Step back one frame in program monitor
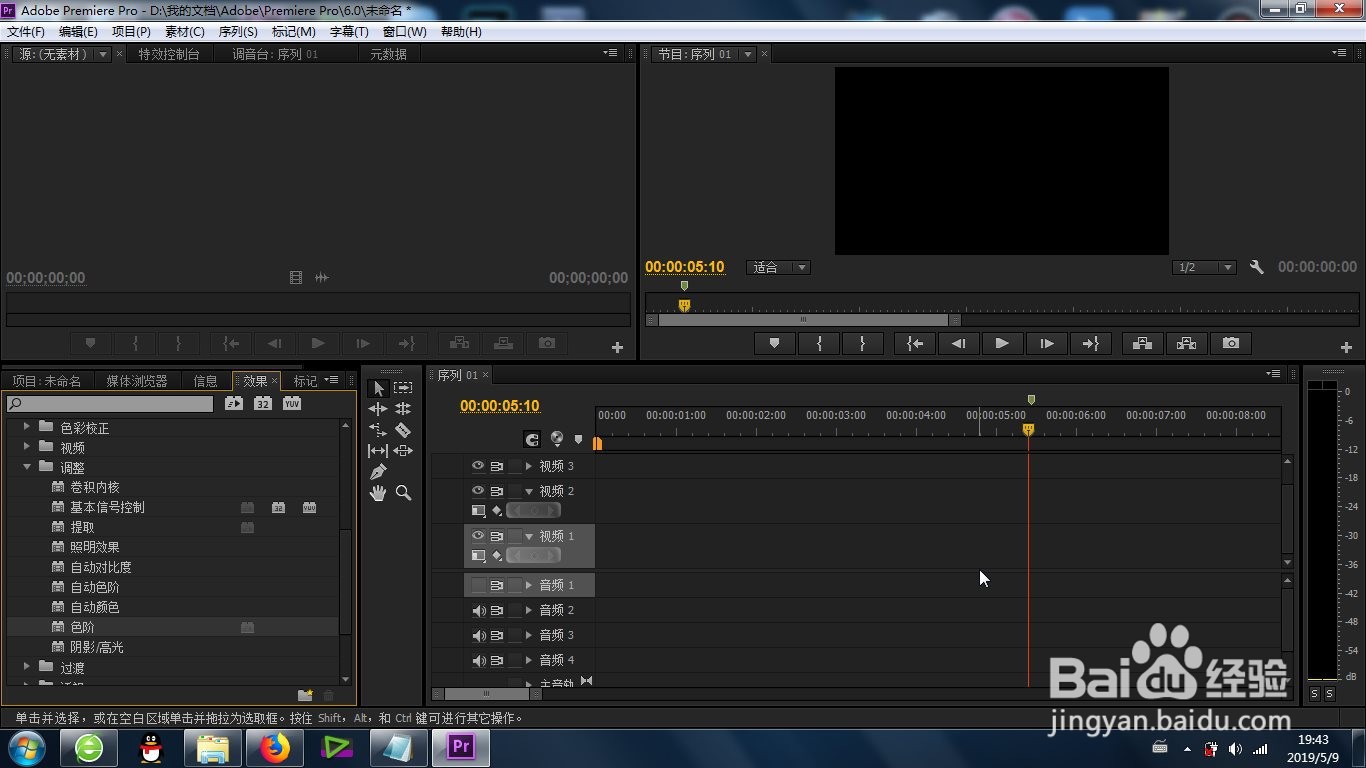 tap(958, 343)
